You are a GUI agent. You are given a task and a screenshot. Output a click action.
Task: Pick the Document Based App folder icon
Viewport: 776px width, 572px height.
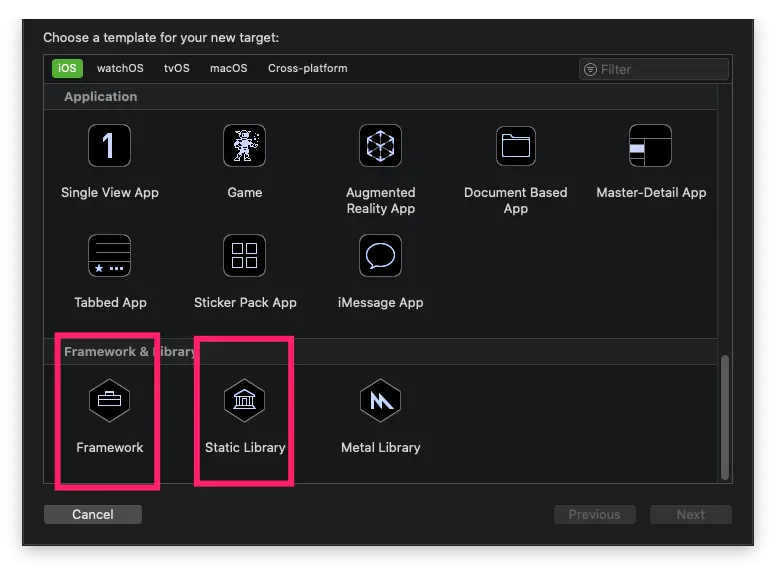tap(516, 145)
